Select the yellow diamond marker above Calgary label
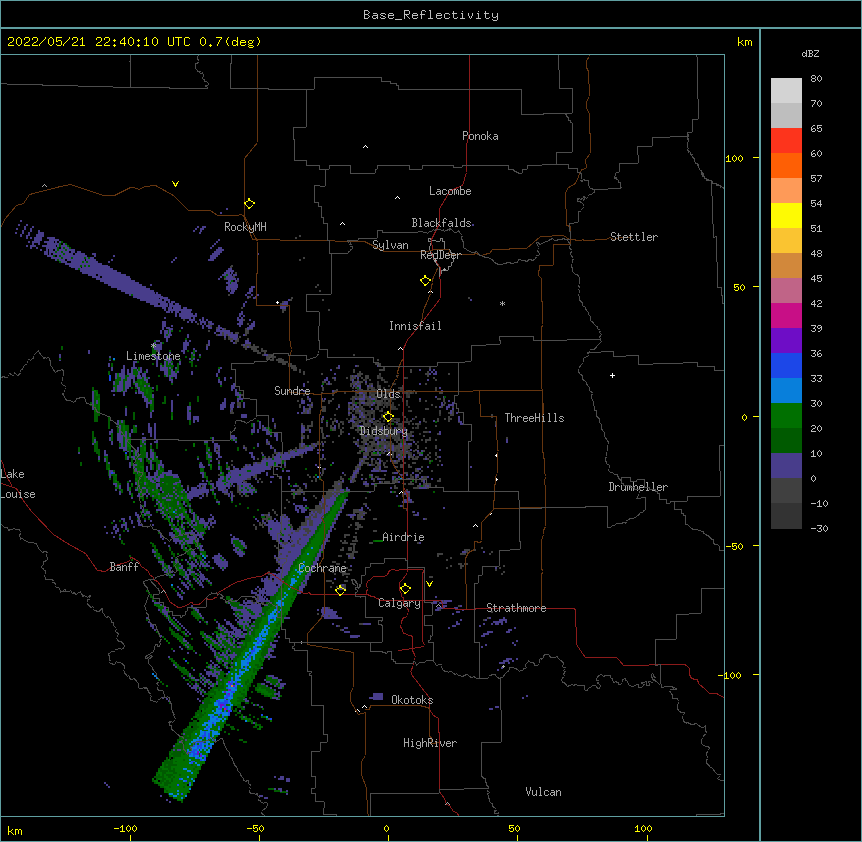Screen dimensions: 862x842 pos(405,589)
